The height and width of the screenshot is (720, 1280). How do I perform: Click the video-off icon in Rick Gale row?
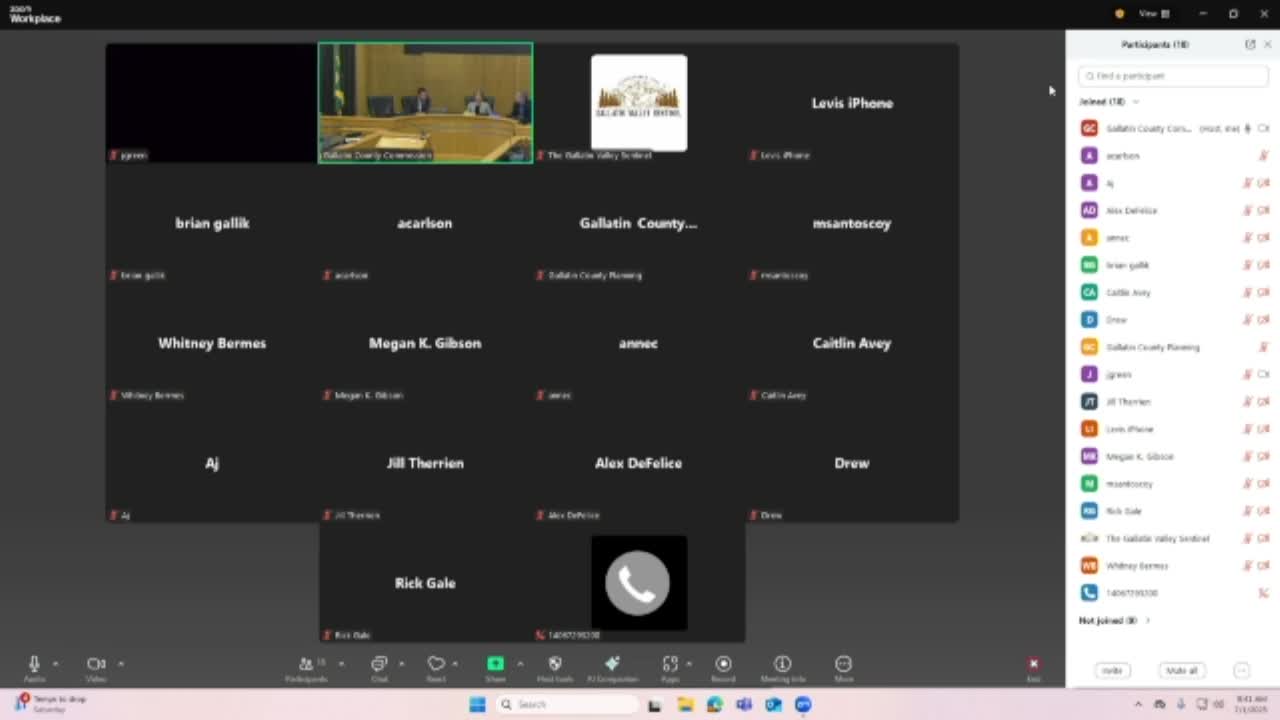1263,511
